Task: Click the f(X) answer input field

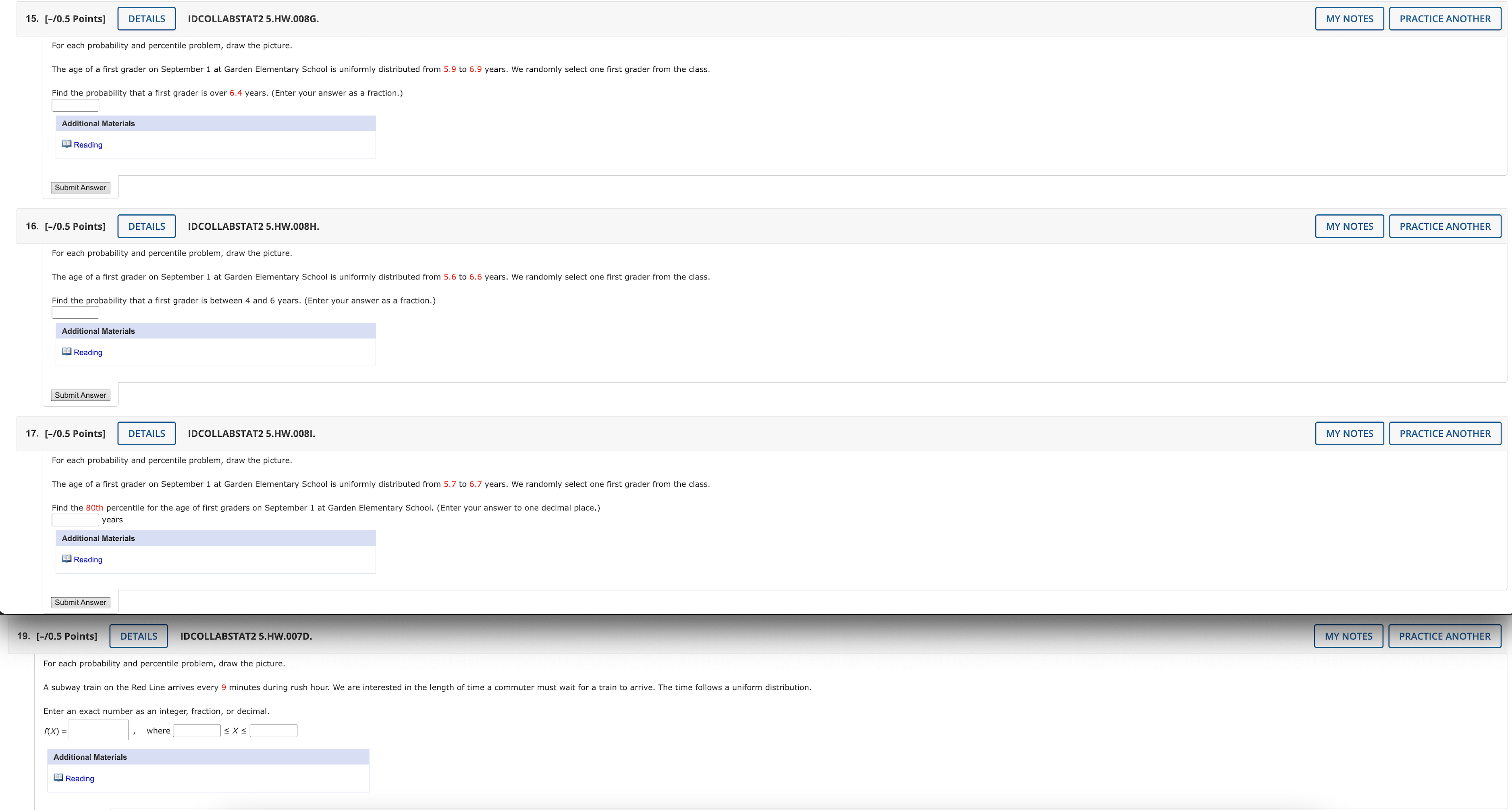Action: (x=98, y=731)
